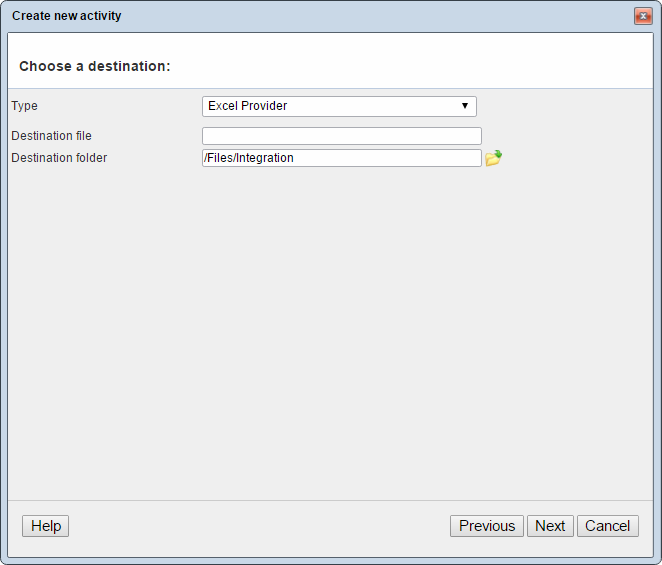Click the Destination folder label
The width and height of the screenshot is (662, 565).
coord(59,158)
